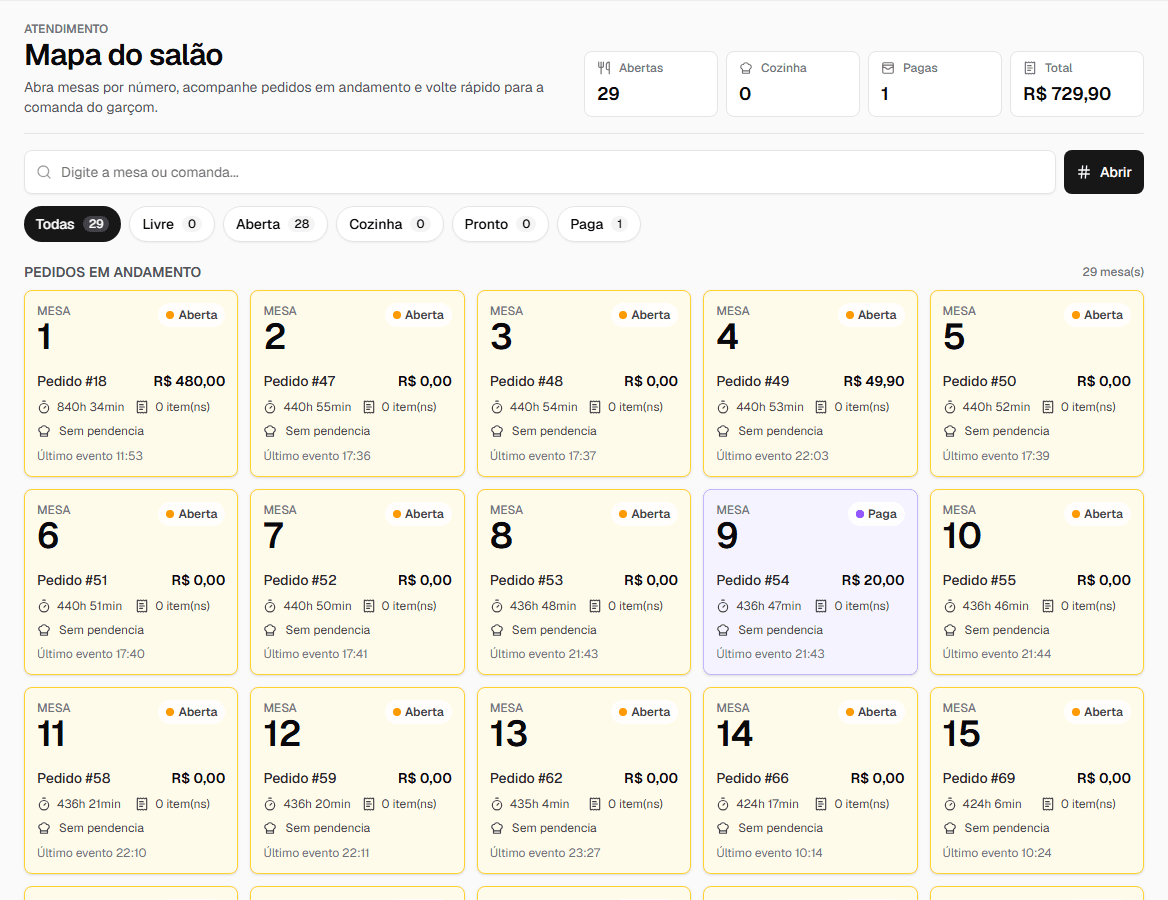Click 'Último evento 22:03' on Mesa 4
Viewport: 1168px width, 900px height.
772,456
